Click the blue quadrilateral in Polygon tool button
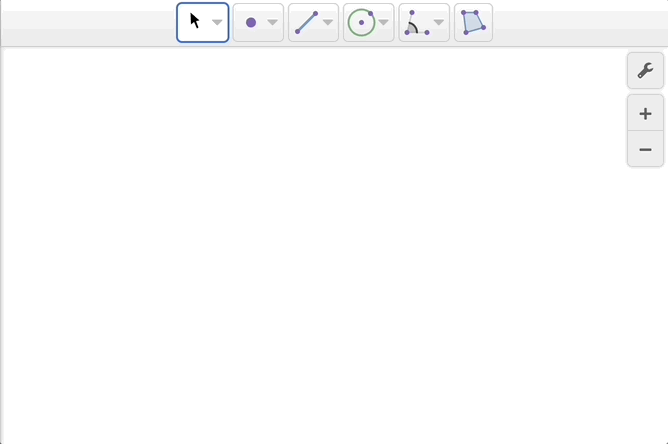The height and width of the screenshot is (444, 668). click(473, 22)
